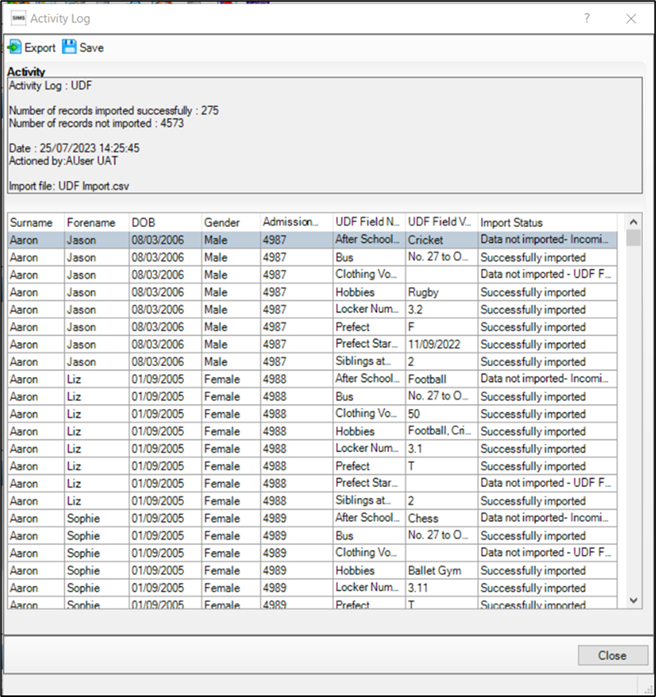
Task: Sort by the Forename column header
Action: tap(91, 222)
